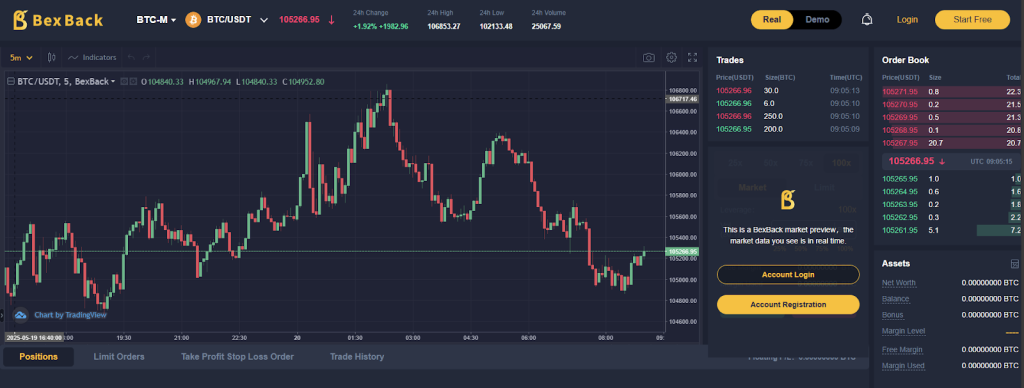The image size is (1024, 388).
Task: Collapse the BTC/USDT chart legend box
Action: 10,82
